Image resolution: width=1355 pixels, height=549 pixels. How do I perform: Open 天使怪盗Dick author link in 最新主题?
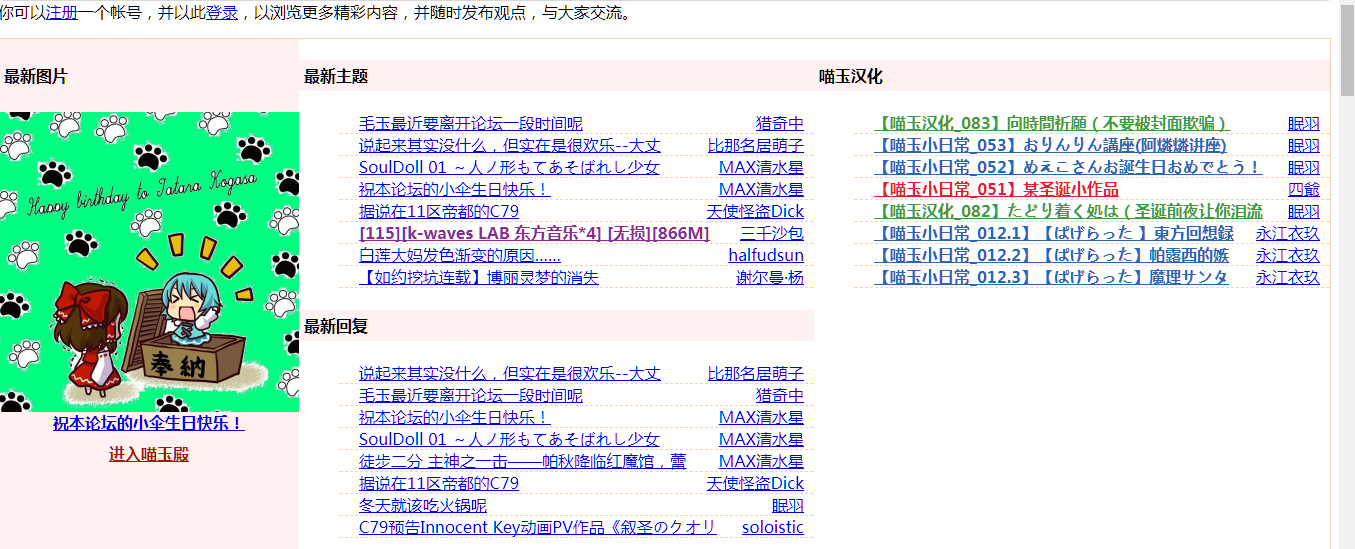[x=755, y=212]
